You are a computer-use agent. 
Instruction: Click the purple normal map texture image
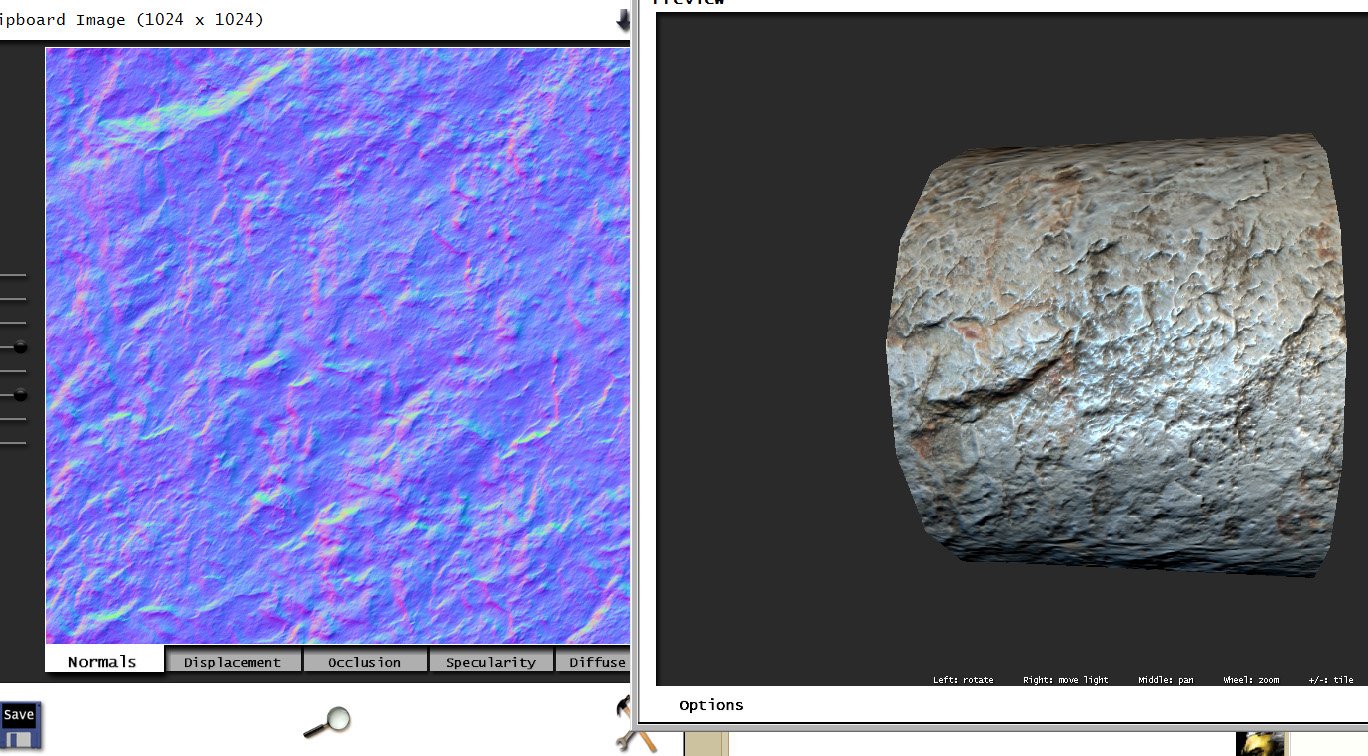coord(337,345)
